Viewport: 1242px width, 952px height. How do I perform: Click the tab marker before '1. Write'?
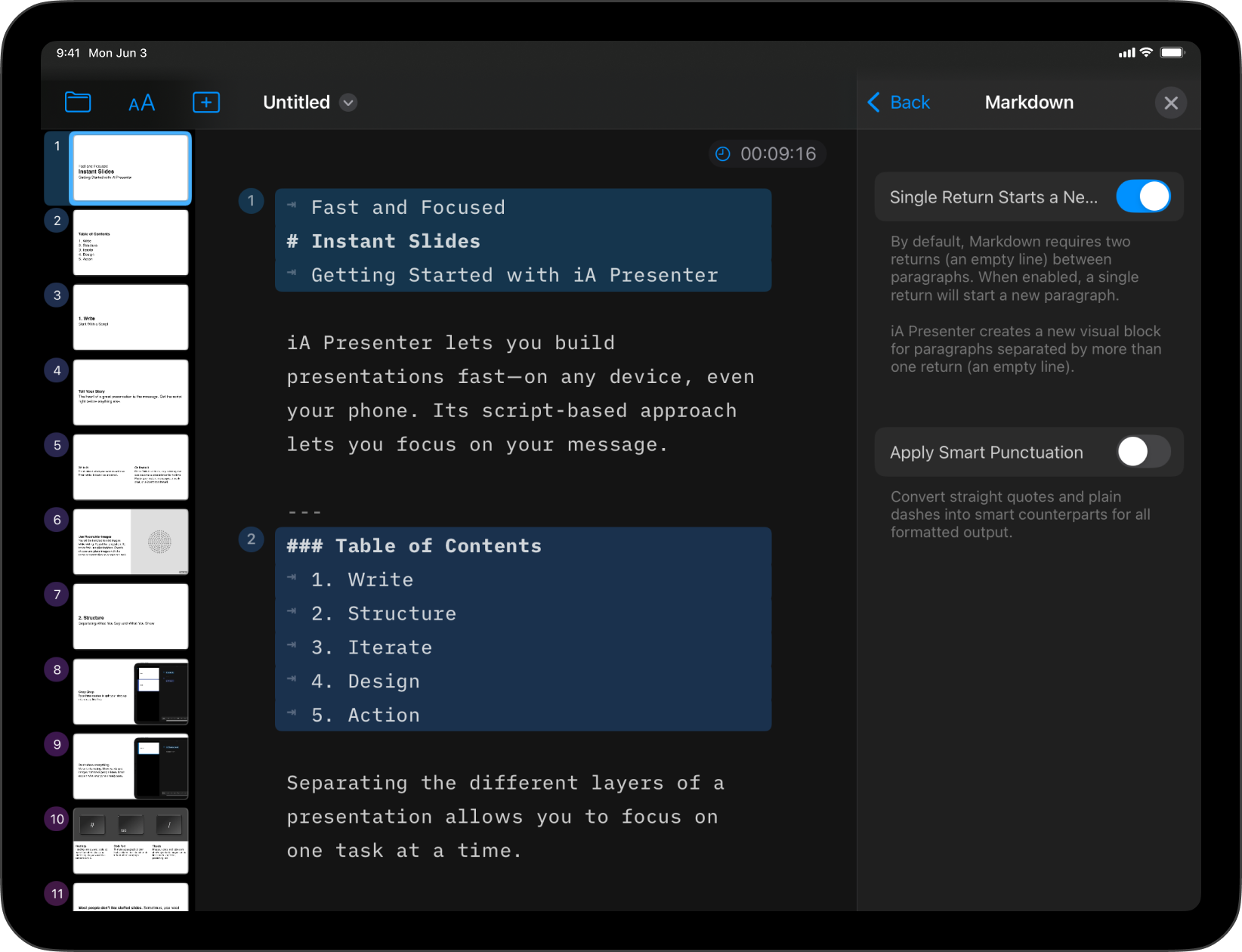pyautogui.click(x=292, y=577)
